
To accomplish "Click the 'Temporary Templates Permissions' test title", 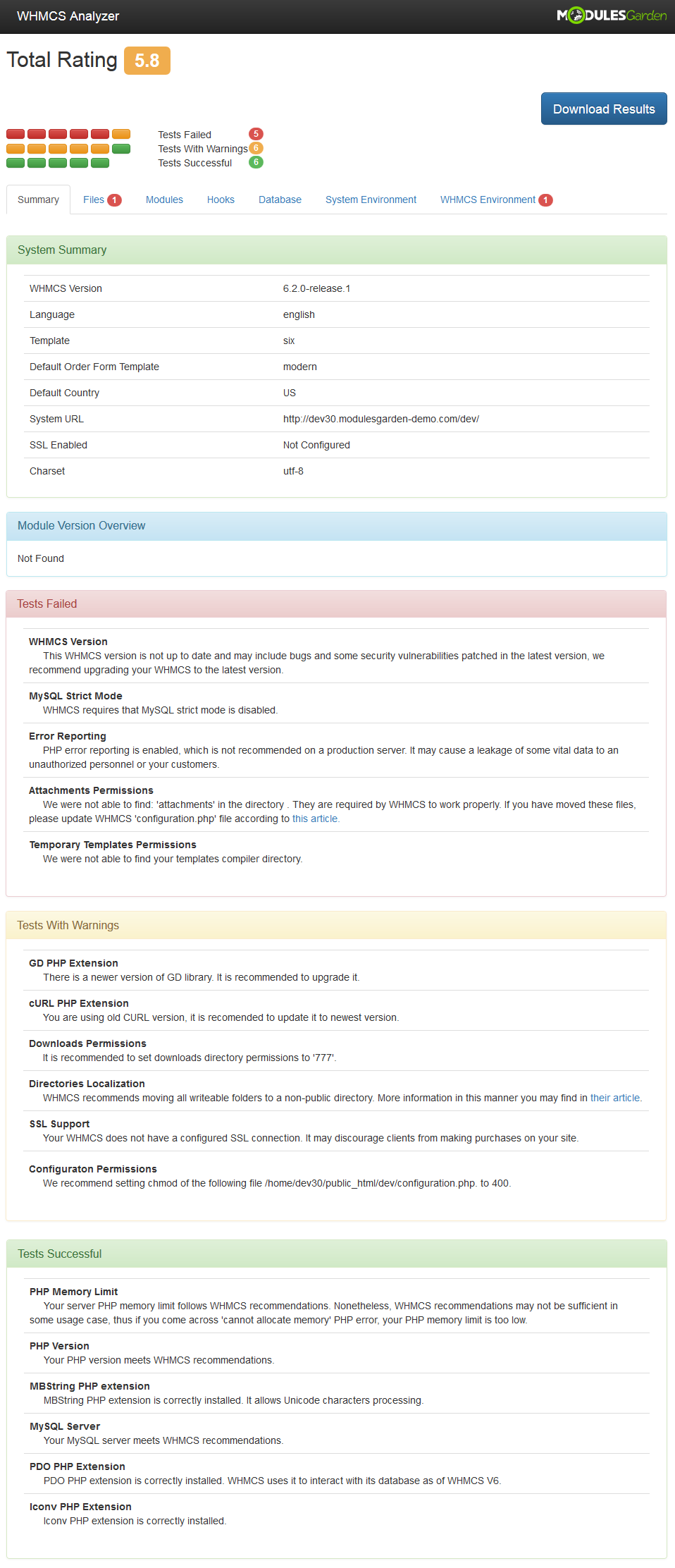I will pos(113,845).
